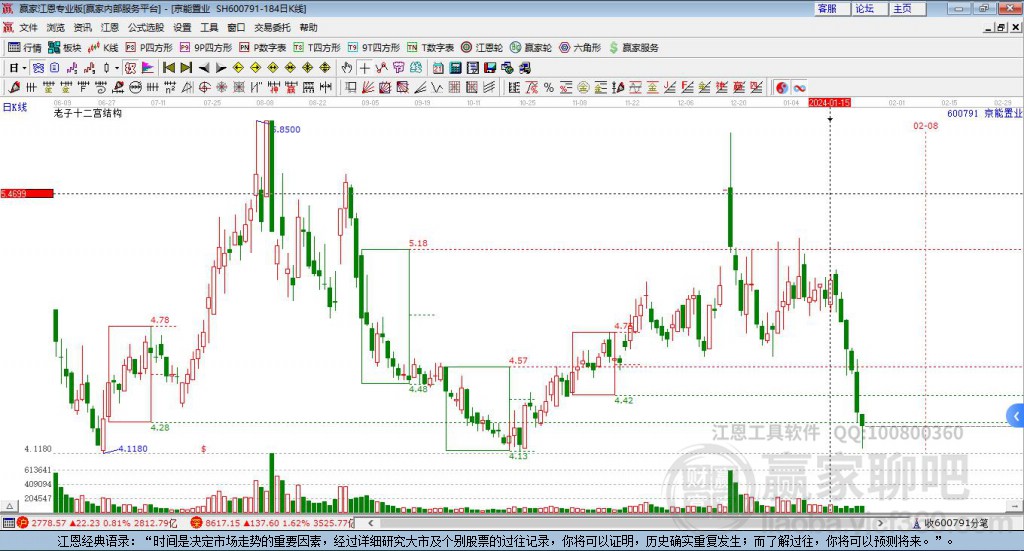This screenshot has width=1024, height=551.
Task: Open the 资讯 menu
Action: pos(82,27)
